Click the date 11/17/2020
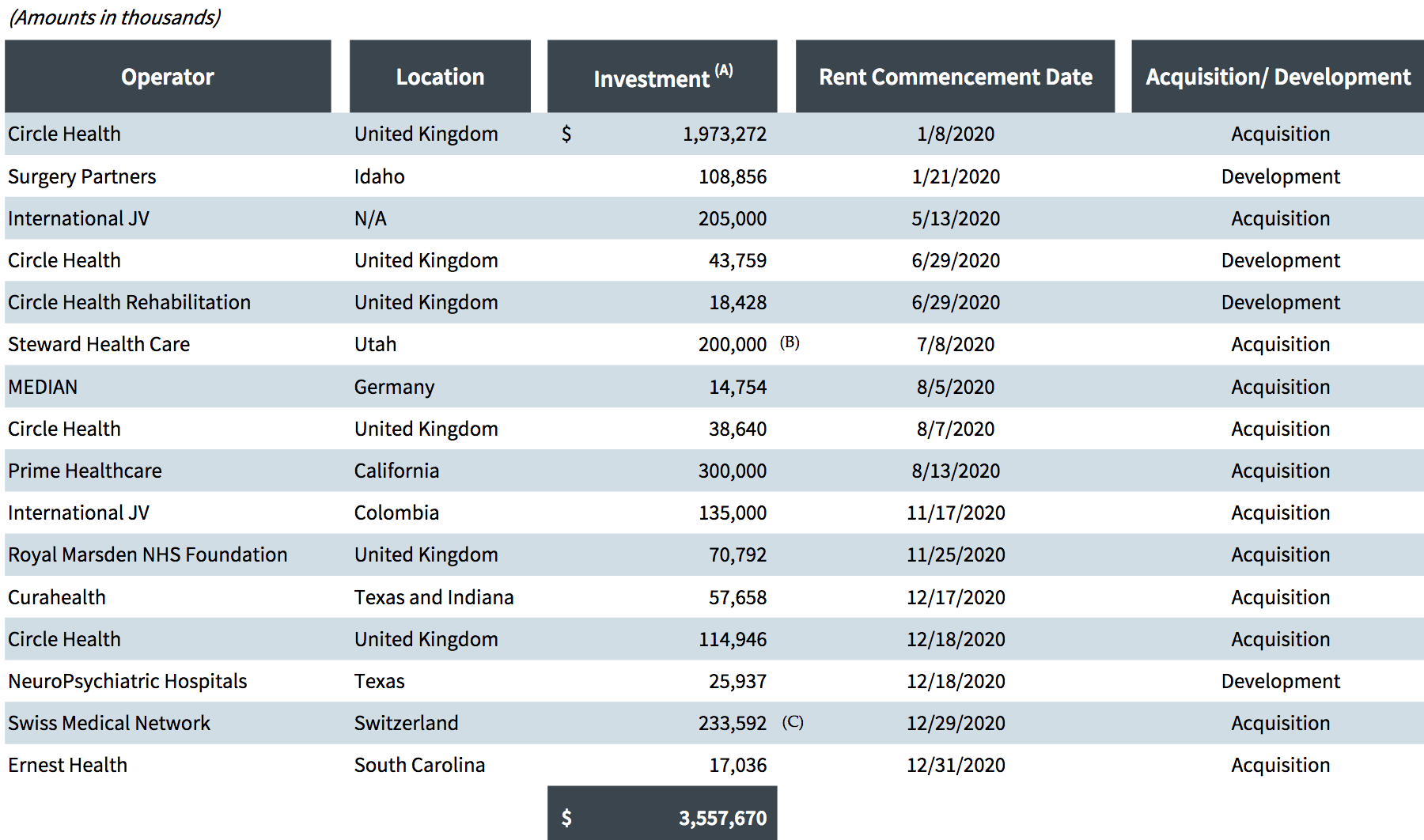The image size is (1424, 840). point(956,513)
